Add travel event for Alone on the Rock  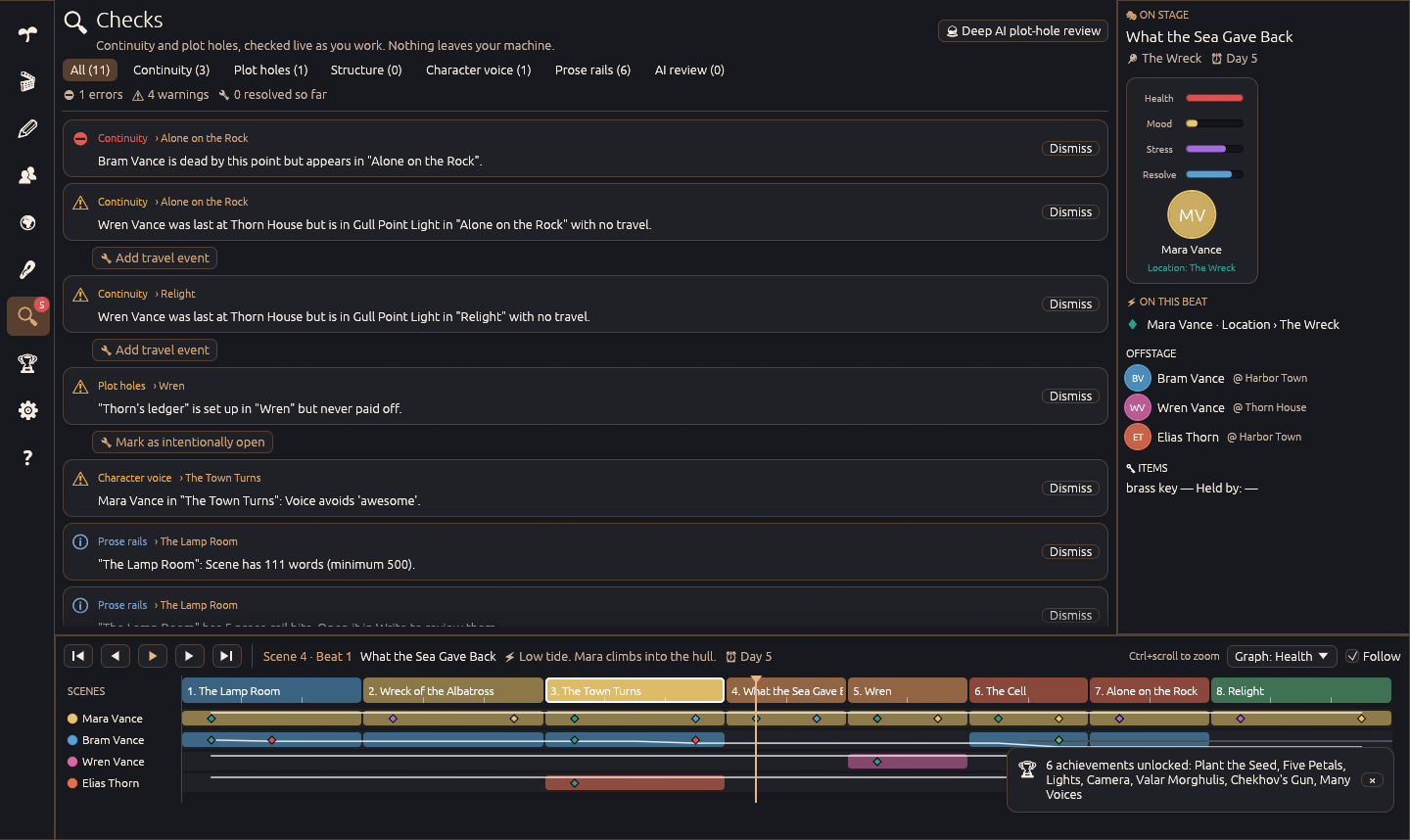click(155, 257)
